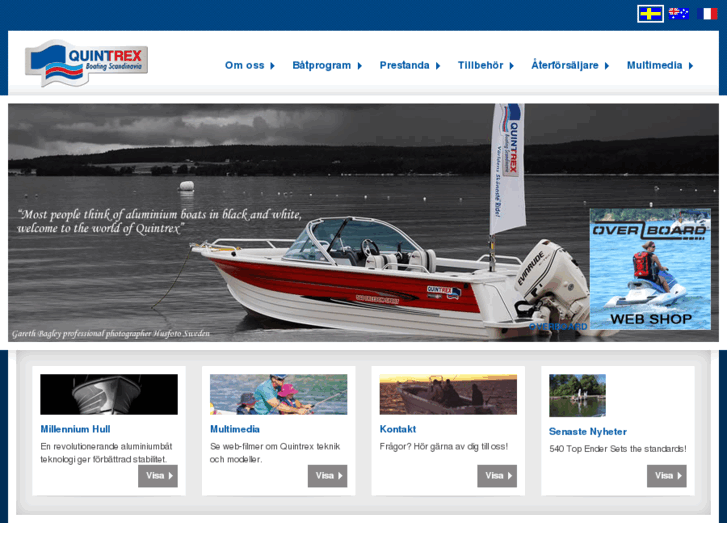Switch language with the Swedish flag
727x545 pixels.
pyautogui.click(x=650, y=14)
